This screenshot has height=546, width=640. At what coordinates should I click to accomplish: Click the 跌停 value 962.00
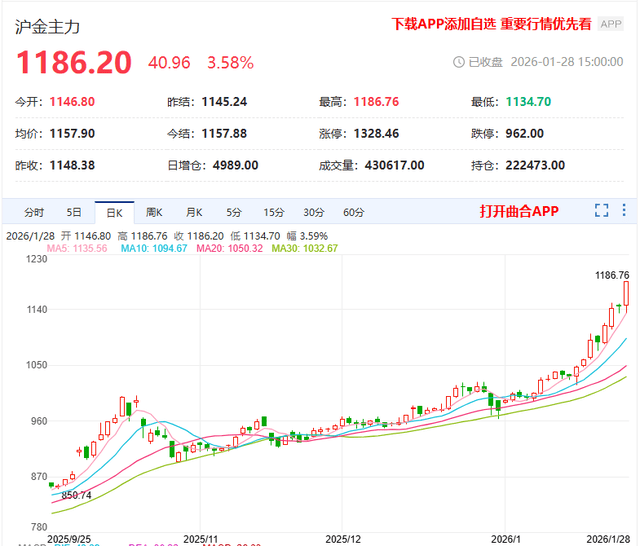pyautogui.click(x=524, y=133)
